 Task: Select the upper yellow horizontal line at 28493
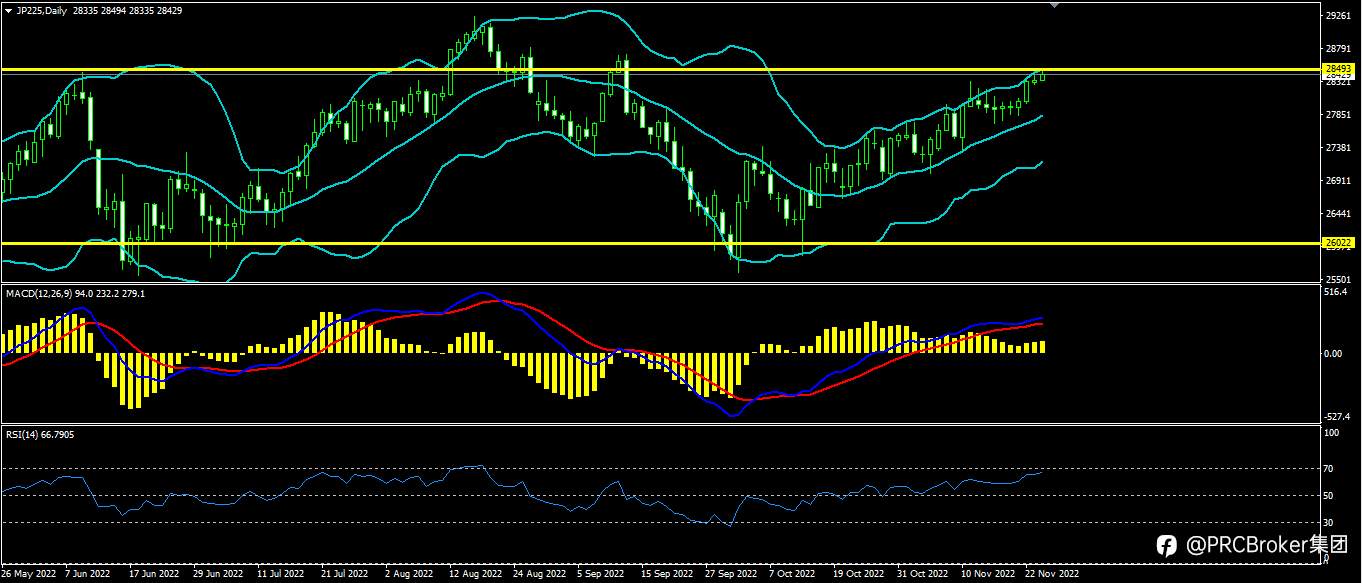point(660,69)
